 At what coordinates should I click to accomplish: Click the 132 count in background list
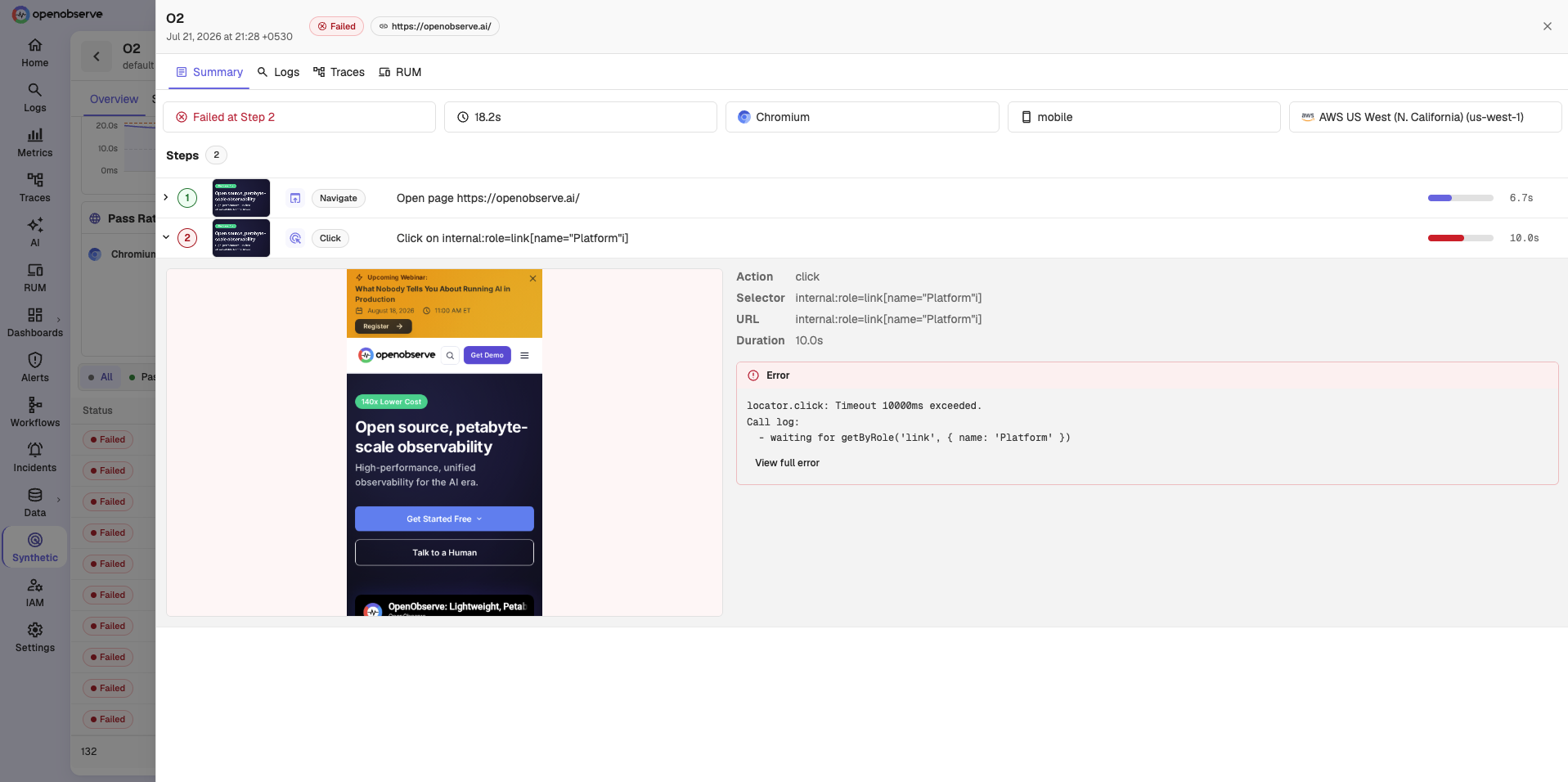click(88, 751)
